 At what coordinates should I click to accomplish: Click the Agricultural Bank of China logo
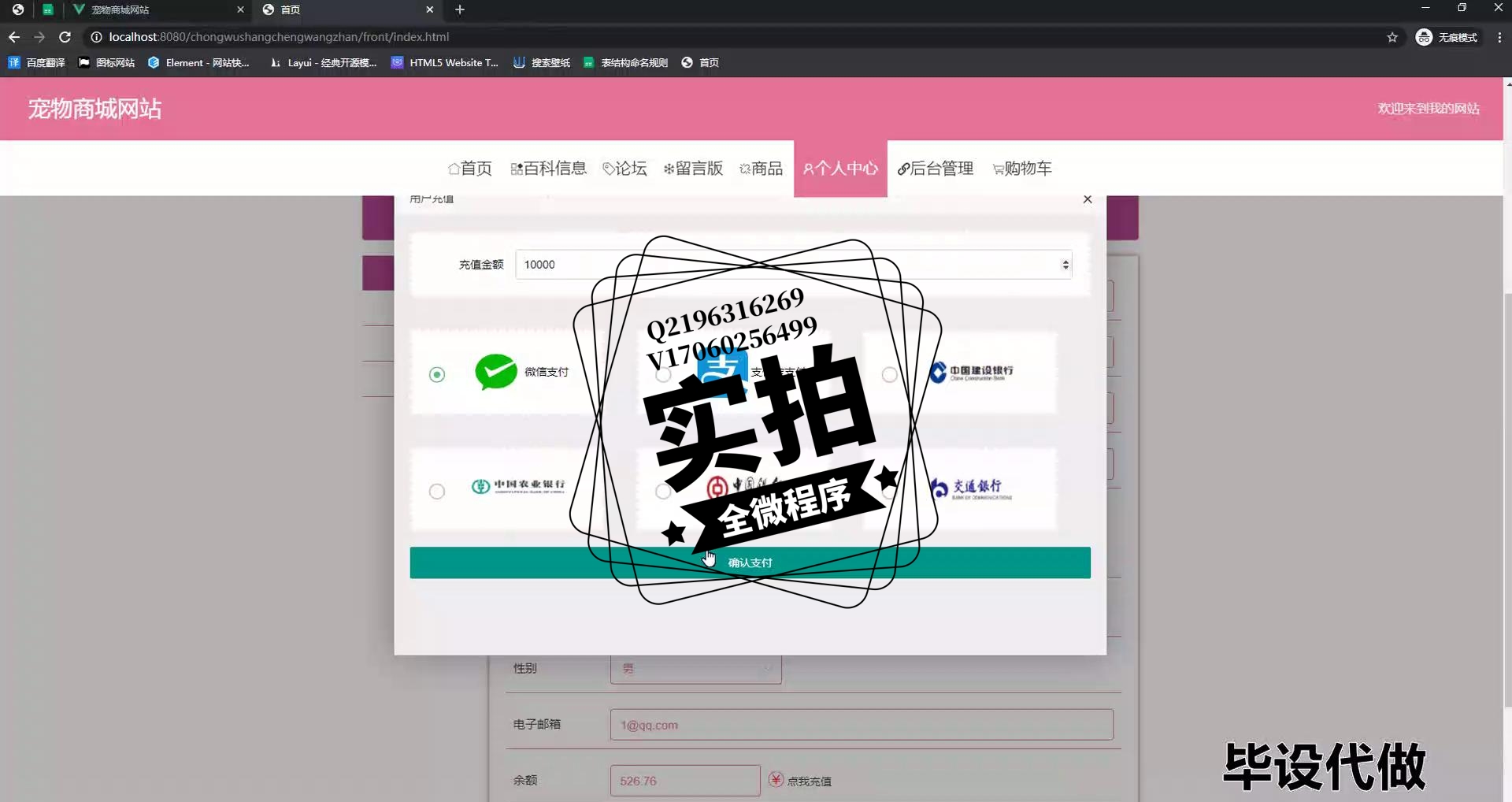pos(518,486)
